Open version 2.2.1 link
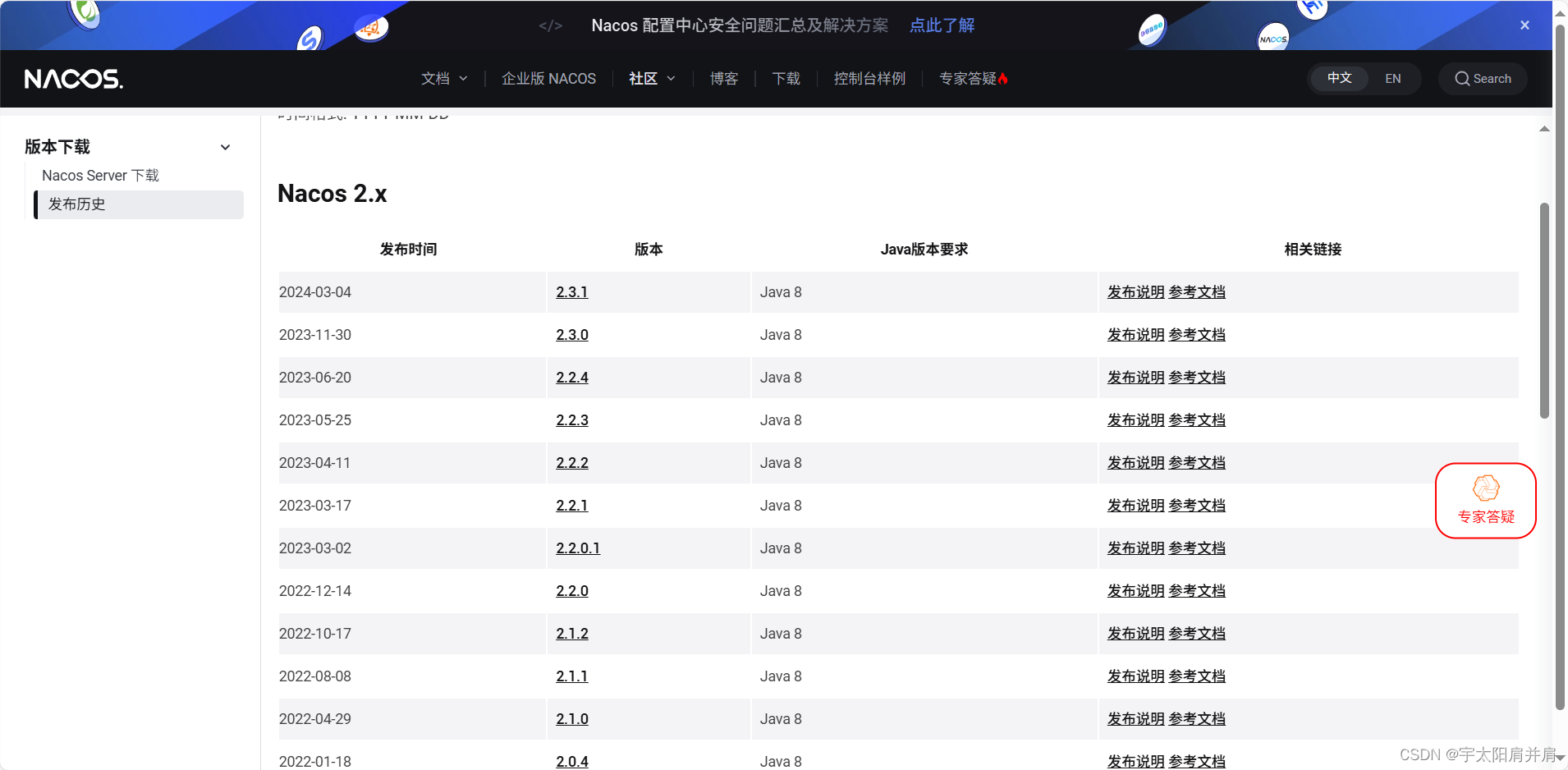 (571, 506)
